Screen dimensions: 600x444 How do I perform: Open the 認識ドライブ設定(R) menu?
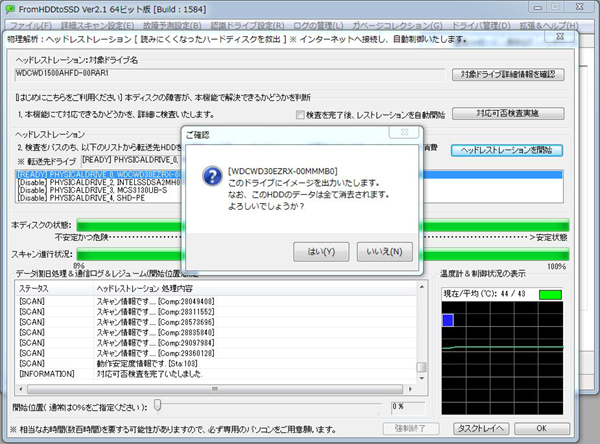point(247,26)
